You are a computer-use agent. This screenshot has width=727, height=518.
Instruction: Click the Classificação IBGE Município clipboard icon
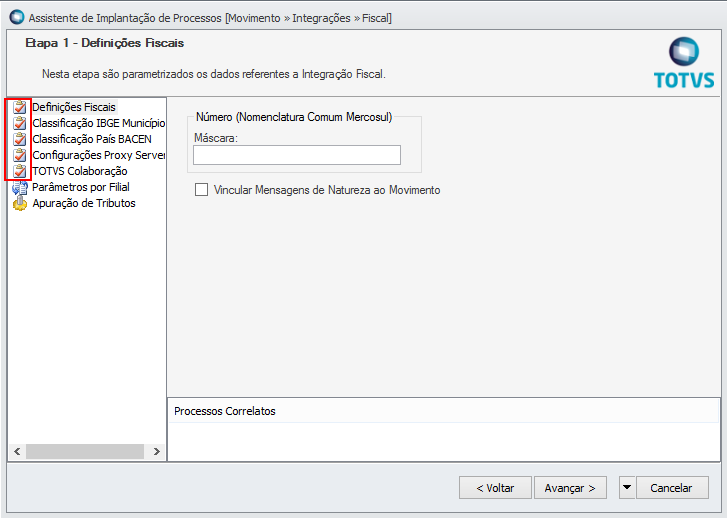pyautogui.click(x=19, y=123)
